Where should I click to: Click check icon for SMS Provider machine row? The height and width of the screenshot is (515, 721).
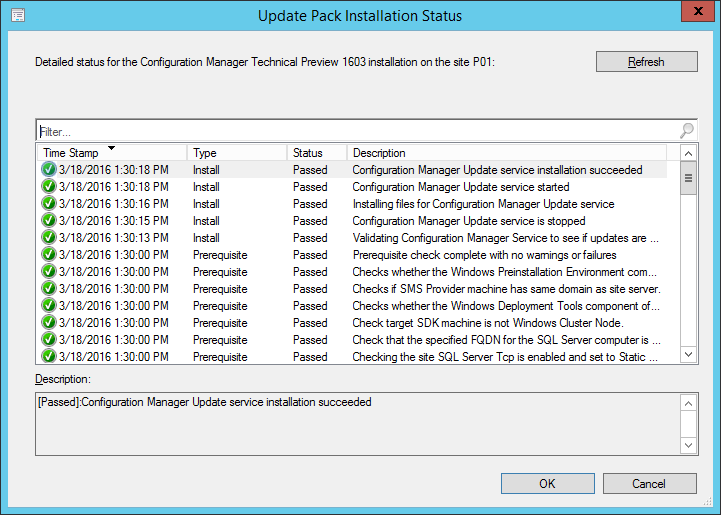(49, 289)
